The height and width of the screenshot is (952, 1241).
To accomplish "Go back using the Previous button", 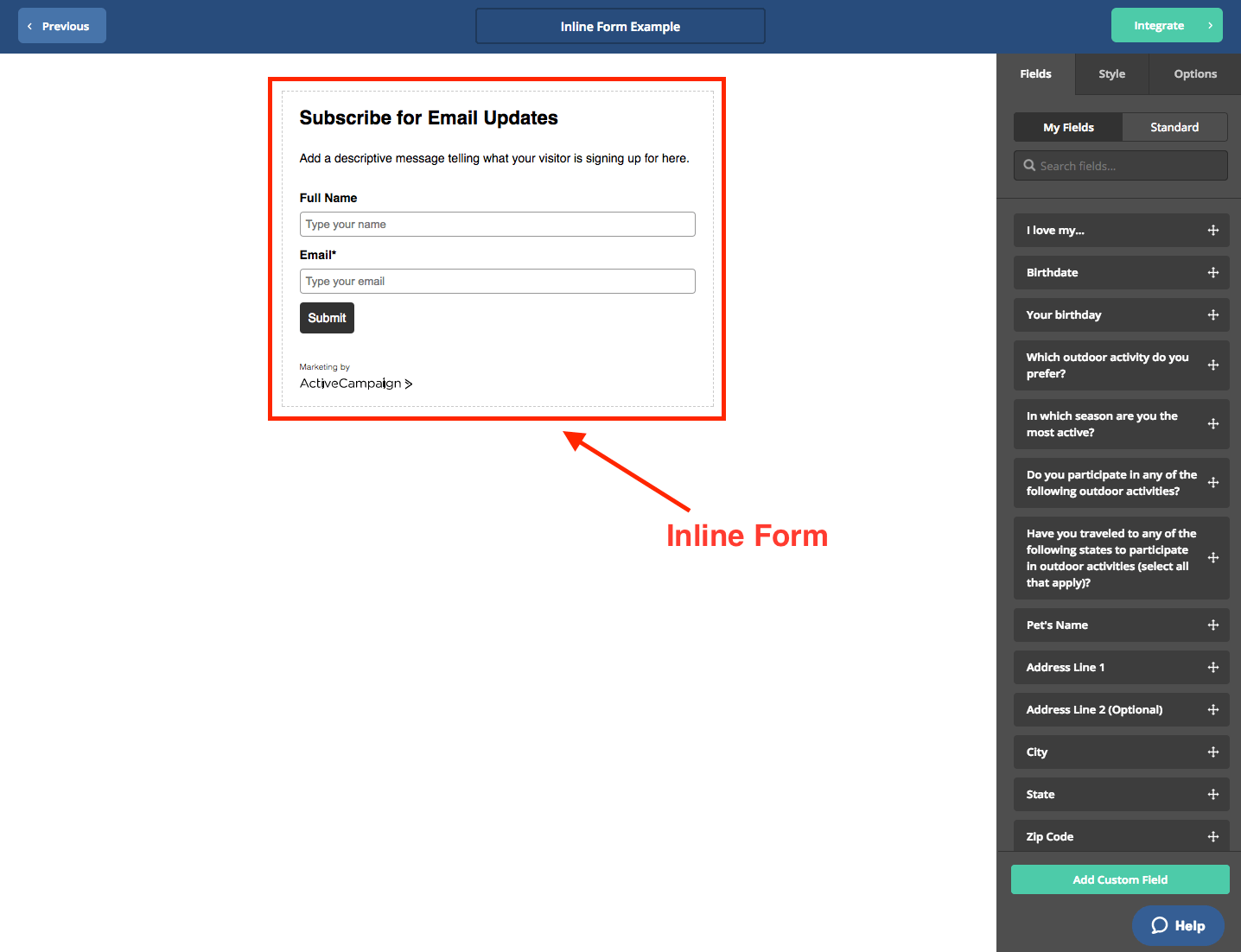I will 62,26.
